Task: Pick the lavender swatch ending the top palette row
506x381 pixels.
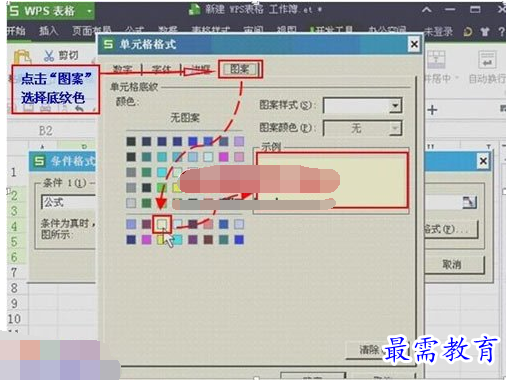Action: point(239,141)
